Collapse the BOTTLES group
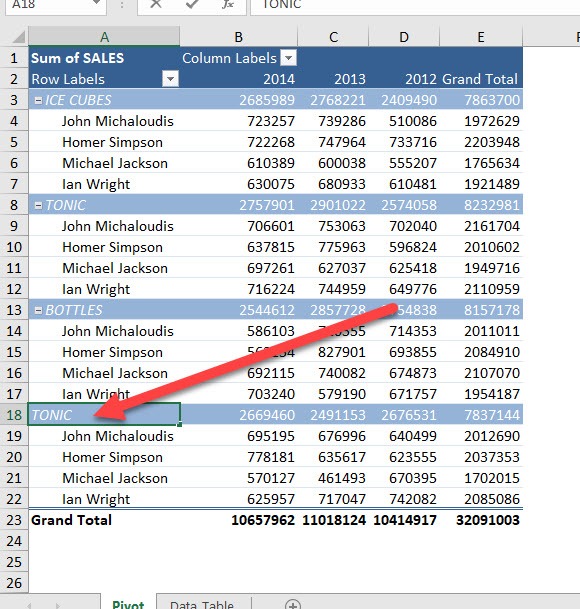 pos(38,310)
